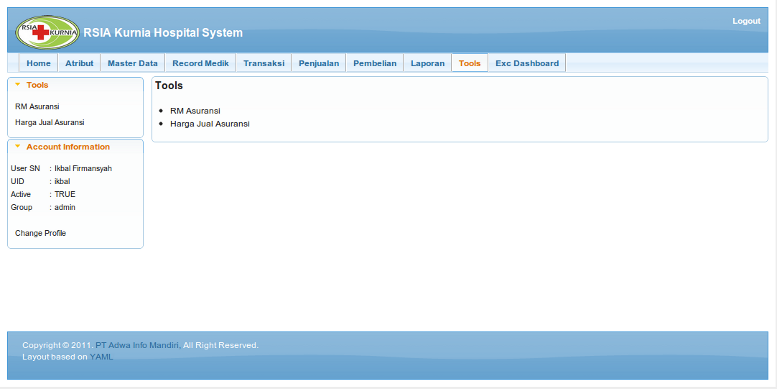Click the RSIA Kurnia Hospital System title

click(x=163, y=33)
